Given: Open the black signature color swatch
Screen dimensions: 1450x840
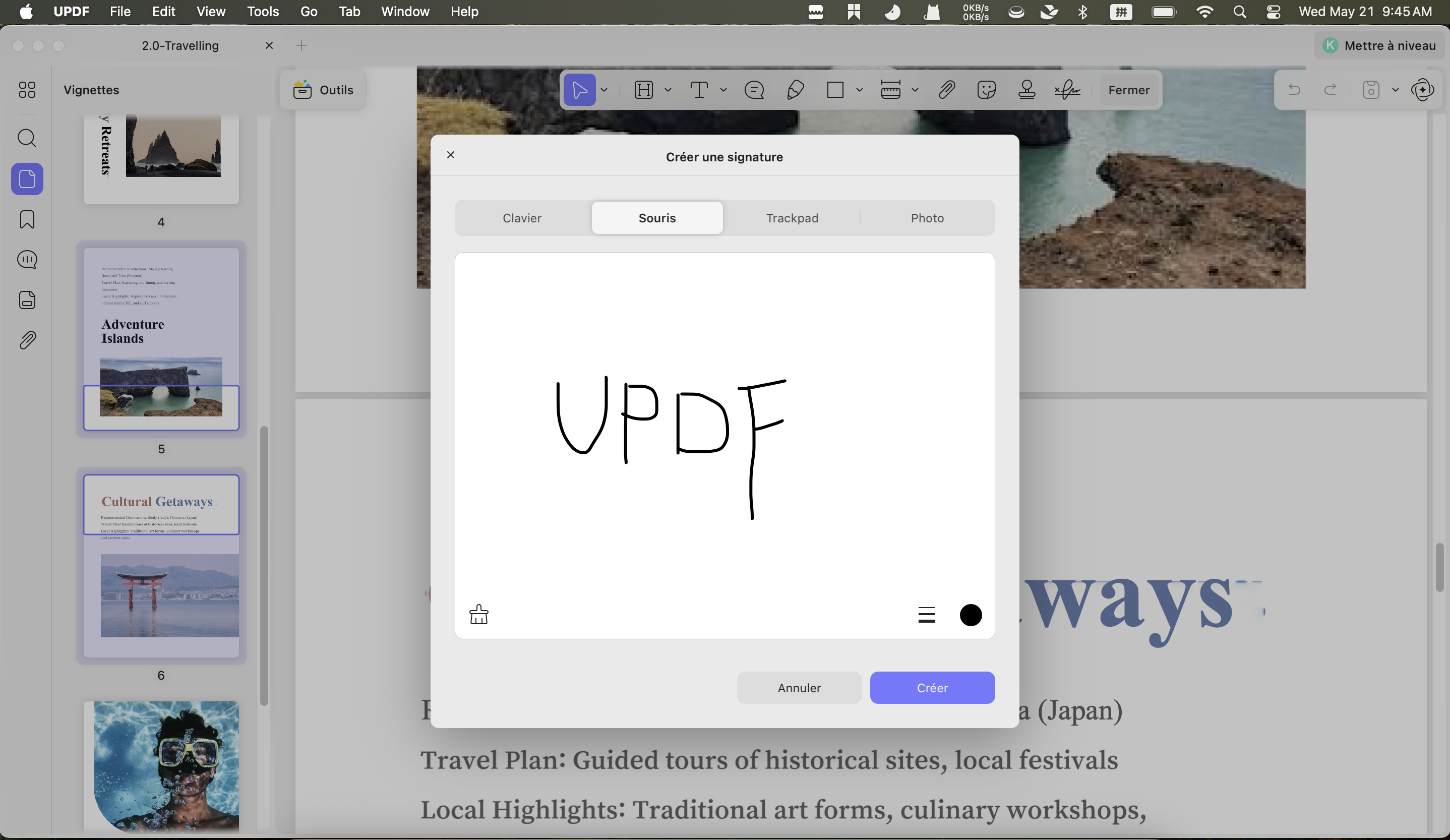Looking at the screenshot, I should point(971,615).
